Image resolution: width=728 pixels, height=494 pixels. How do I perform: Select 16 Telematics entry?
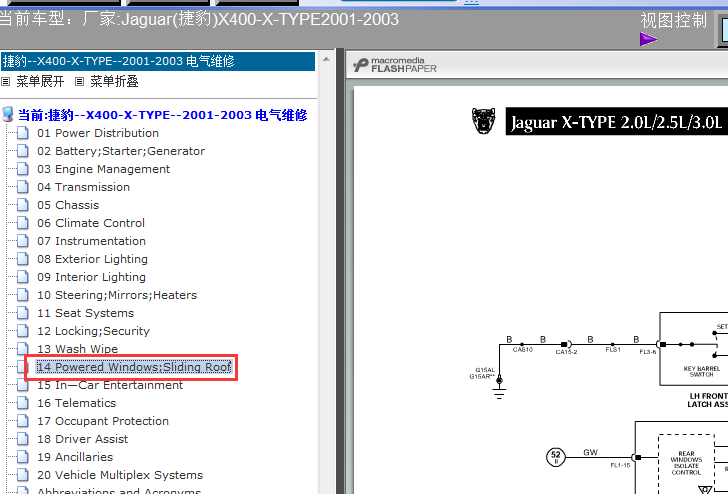click(x=77, y=403)
